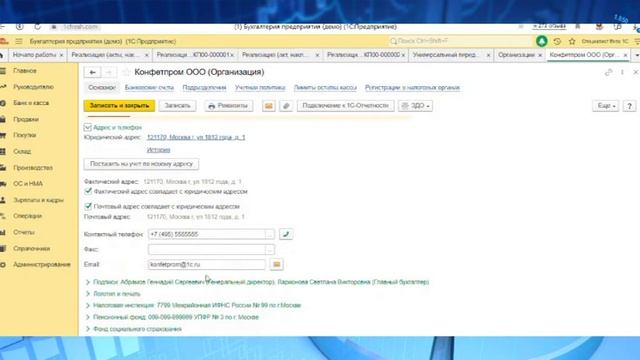This screenshot has height=360, width=640.
Task: Click Подключение к 1С-Отчетности button
Action: tap(345, 106)
